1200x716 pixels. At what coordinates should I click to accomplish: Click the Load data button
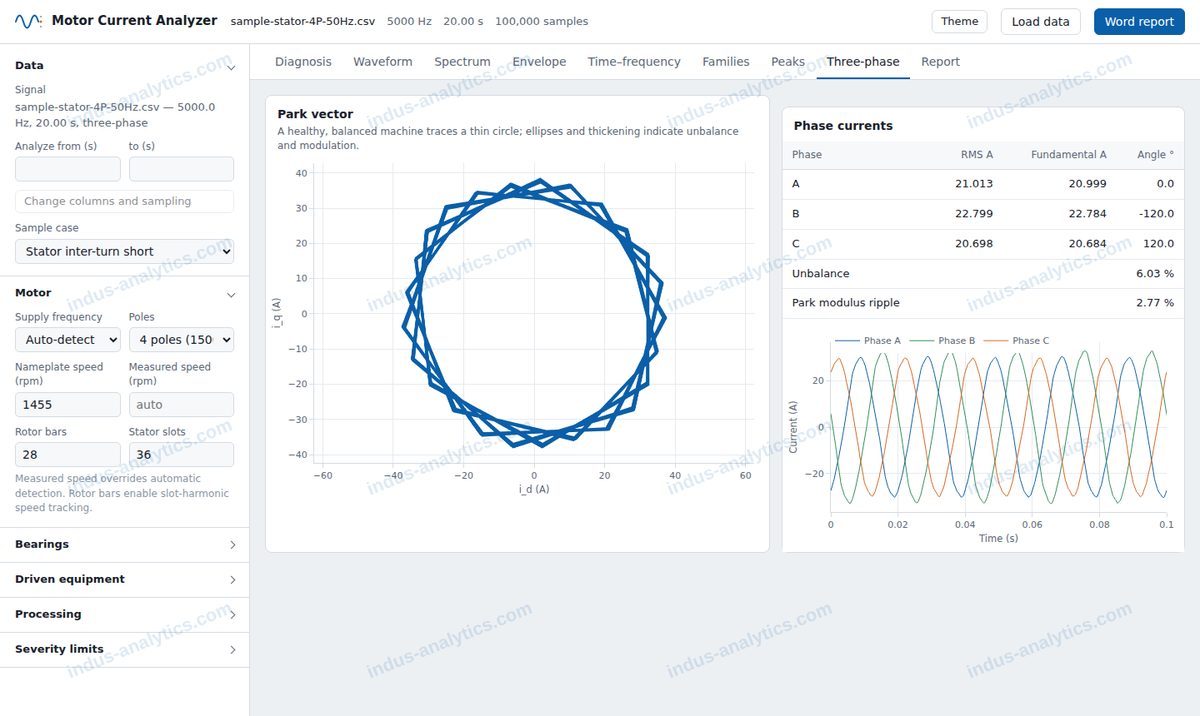(1040, 22)
